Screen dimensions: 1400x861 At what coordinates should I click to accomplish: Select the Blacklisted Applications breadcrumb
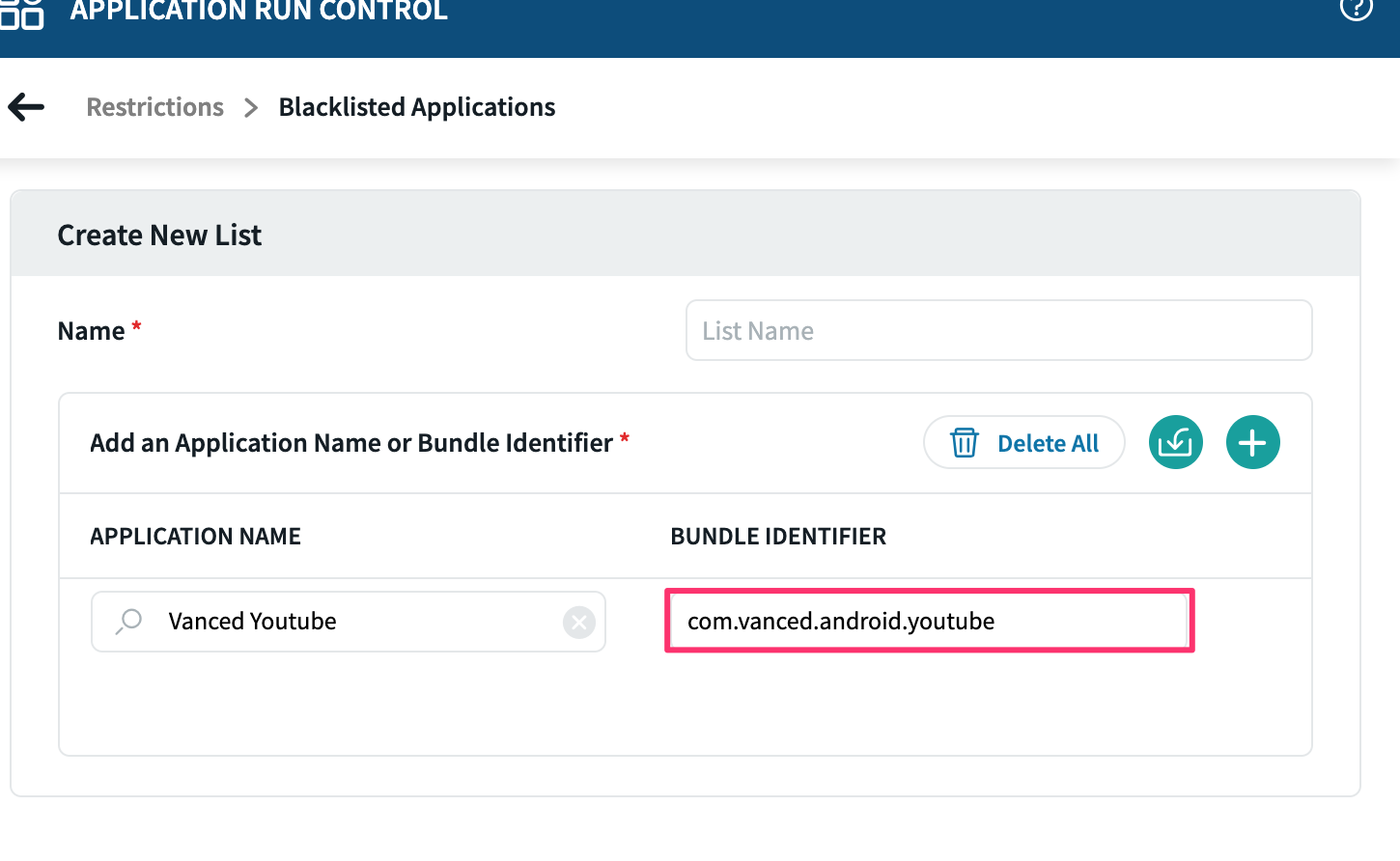pyautogui.click(x=416, y=107)
